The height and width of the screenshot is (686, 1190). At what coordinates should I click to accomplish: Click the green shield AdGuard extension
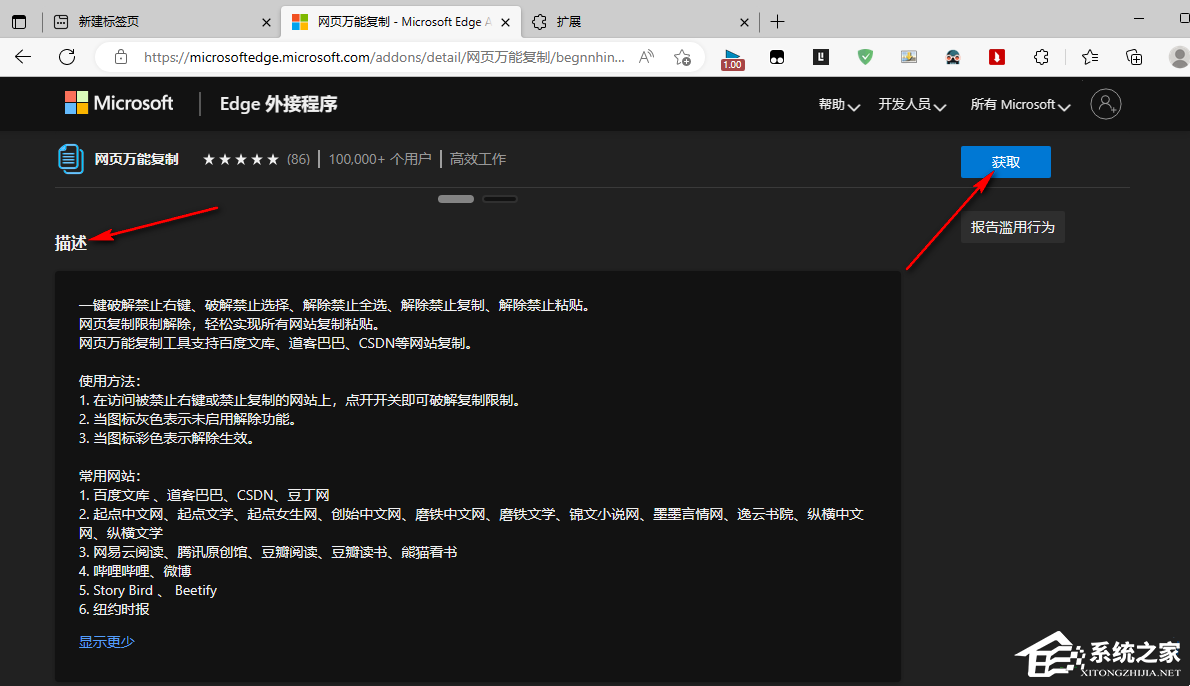tap(865, 57)
